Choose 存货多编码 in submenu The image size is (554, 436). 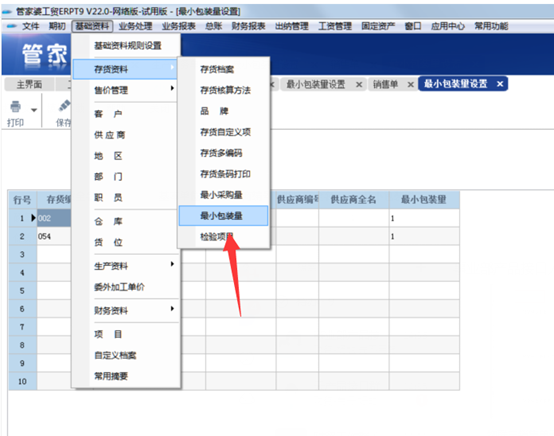(x=223, y=153)
